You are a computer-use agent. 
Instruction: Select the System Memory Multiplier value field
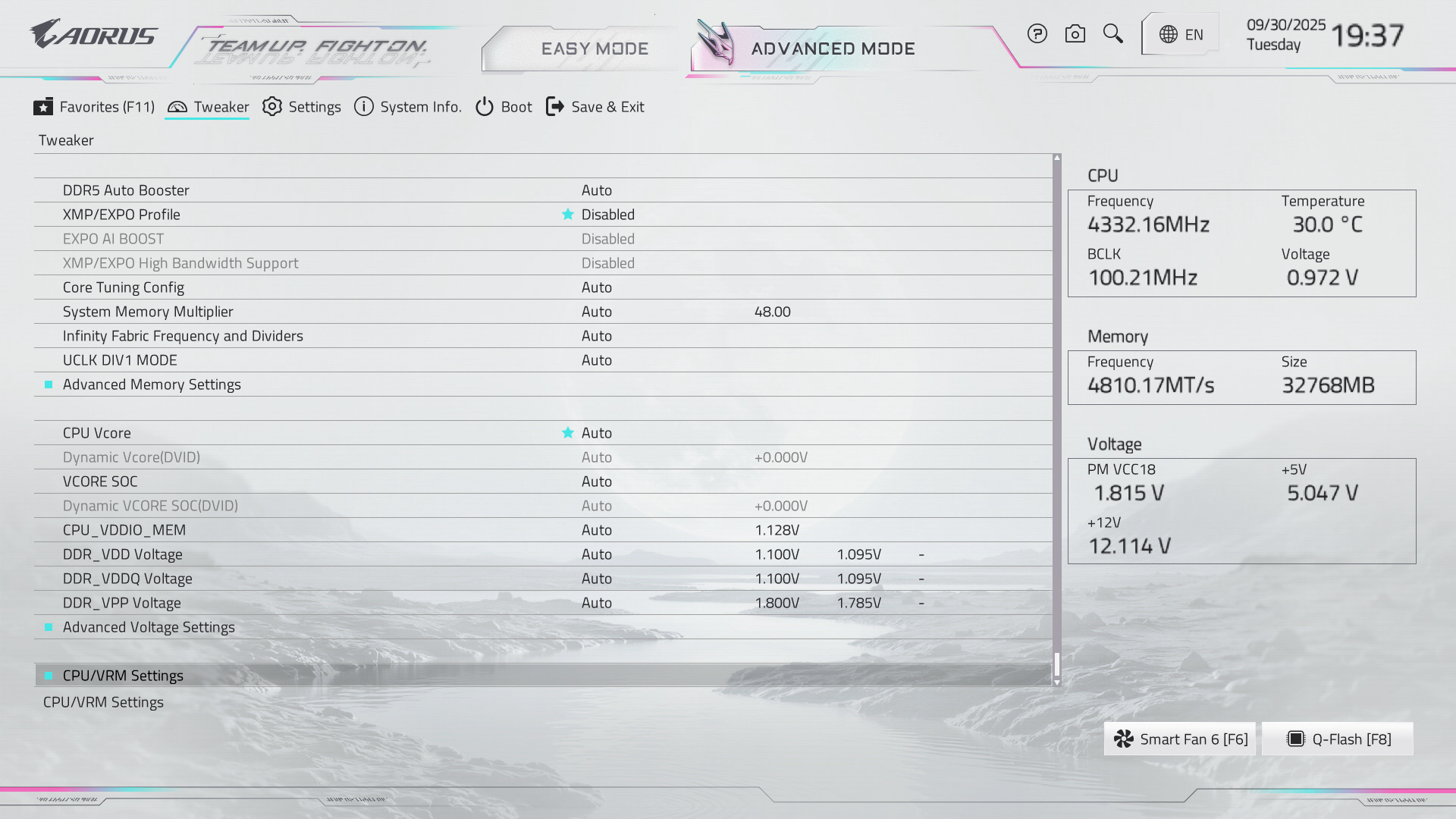[597, 312]
